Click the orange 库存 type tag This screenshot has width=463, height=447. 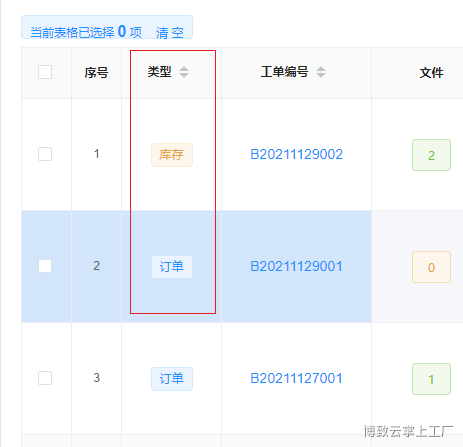pyautogui.click(x=172, y=155)
